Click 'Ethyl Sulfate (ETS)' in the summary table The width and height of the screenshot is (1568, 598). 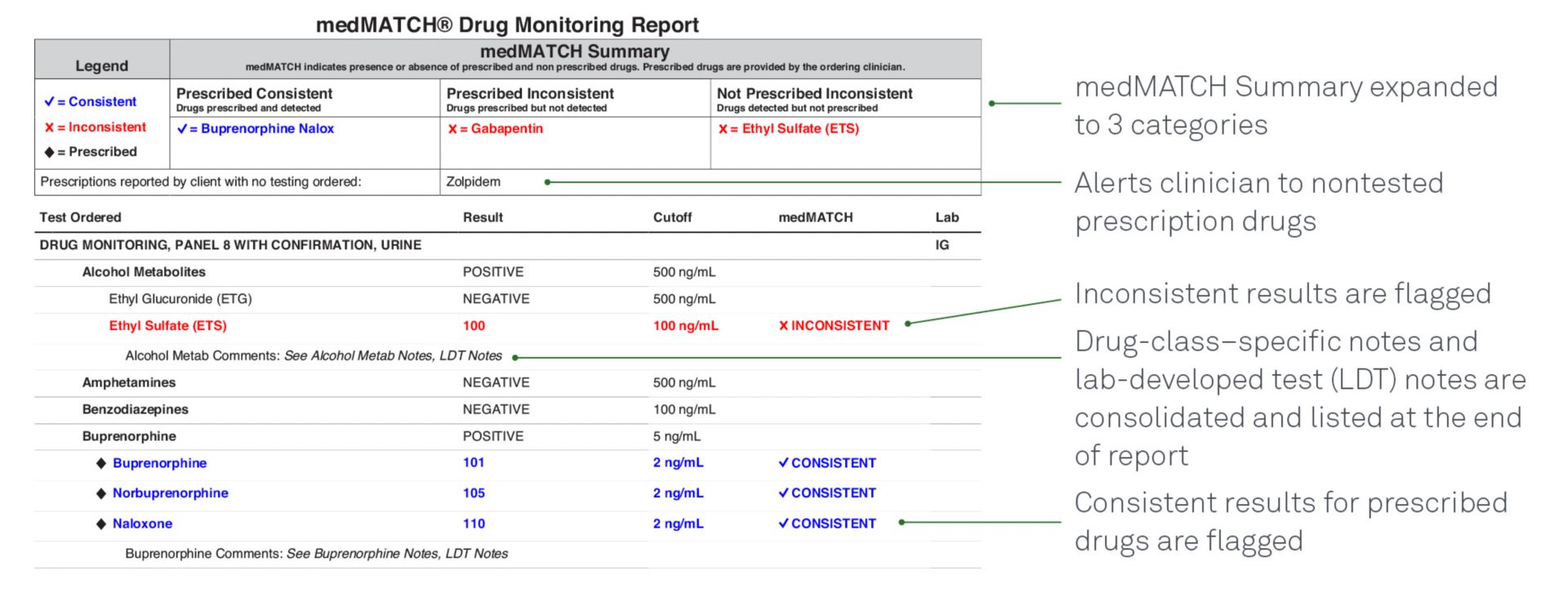point(800,128)
